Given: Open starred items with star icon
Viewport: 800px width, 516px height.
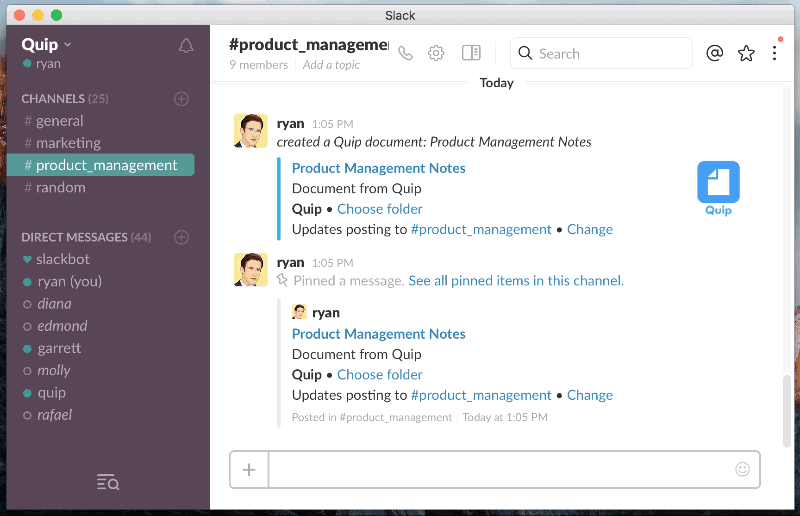Looking at the screenshot, I should 746,54.
